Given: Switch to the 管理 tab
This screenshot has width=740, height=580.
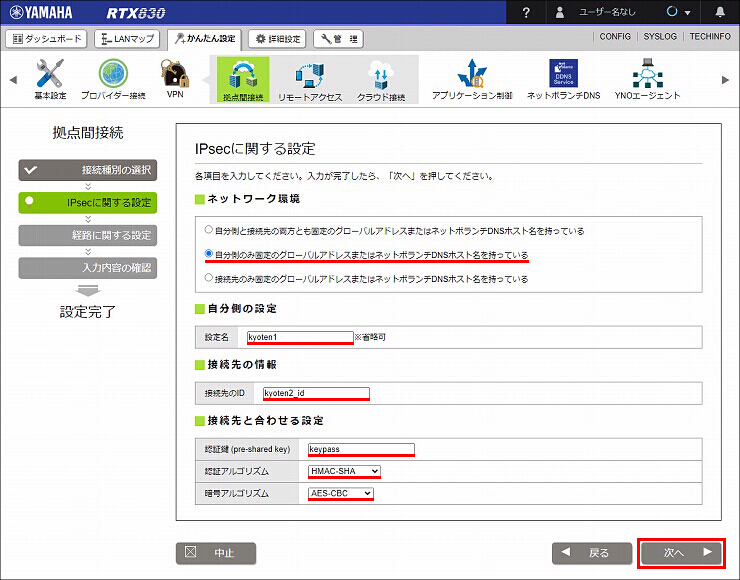Looking at the screenshot, I should click(x=338, y=39).
